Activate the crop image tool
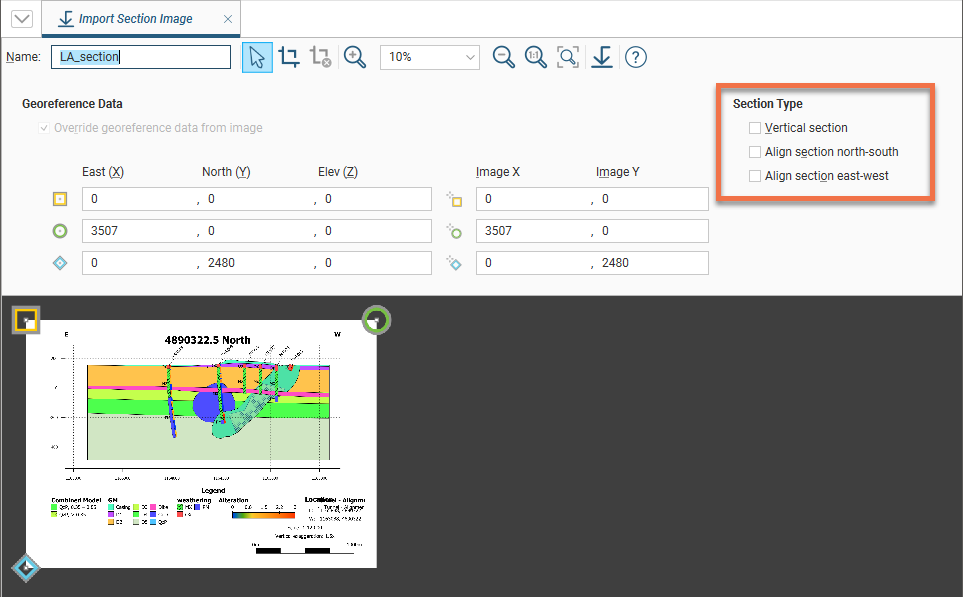Image resolution: width=963 pixels, height=597 pixels. [289, 57]
